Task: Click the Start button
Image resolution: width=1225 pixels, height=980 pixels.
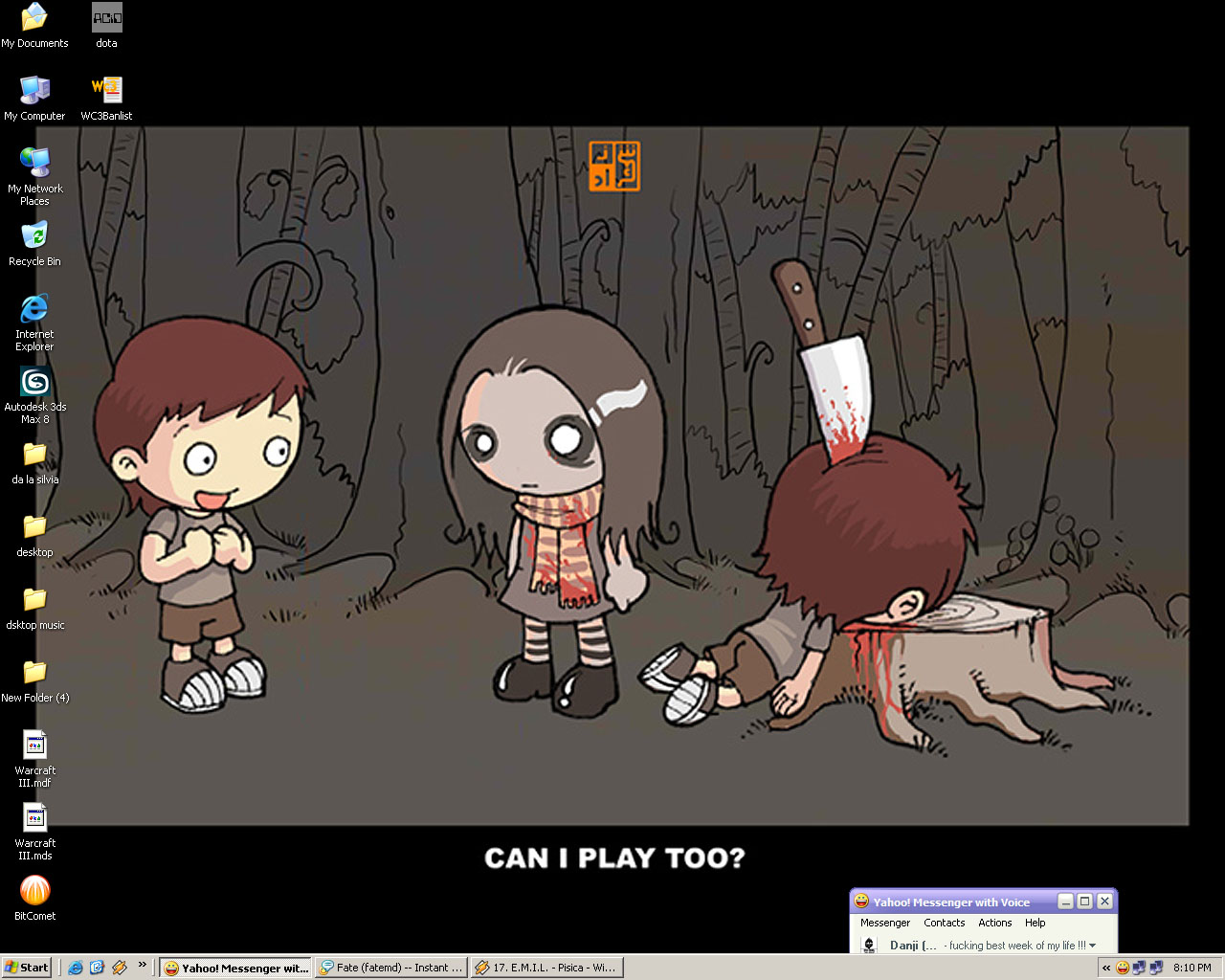Action: (x=27, y=968)
